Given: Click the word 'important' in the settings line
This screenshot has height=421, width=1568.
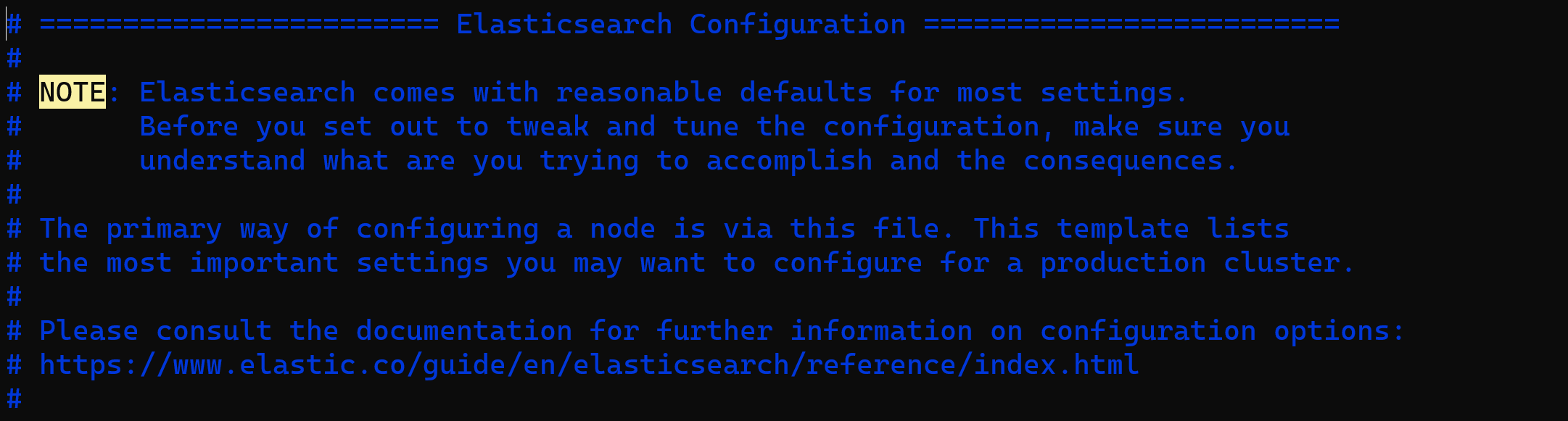Looking at the screenshot, I should (x=264, y=262).
